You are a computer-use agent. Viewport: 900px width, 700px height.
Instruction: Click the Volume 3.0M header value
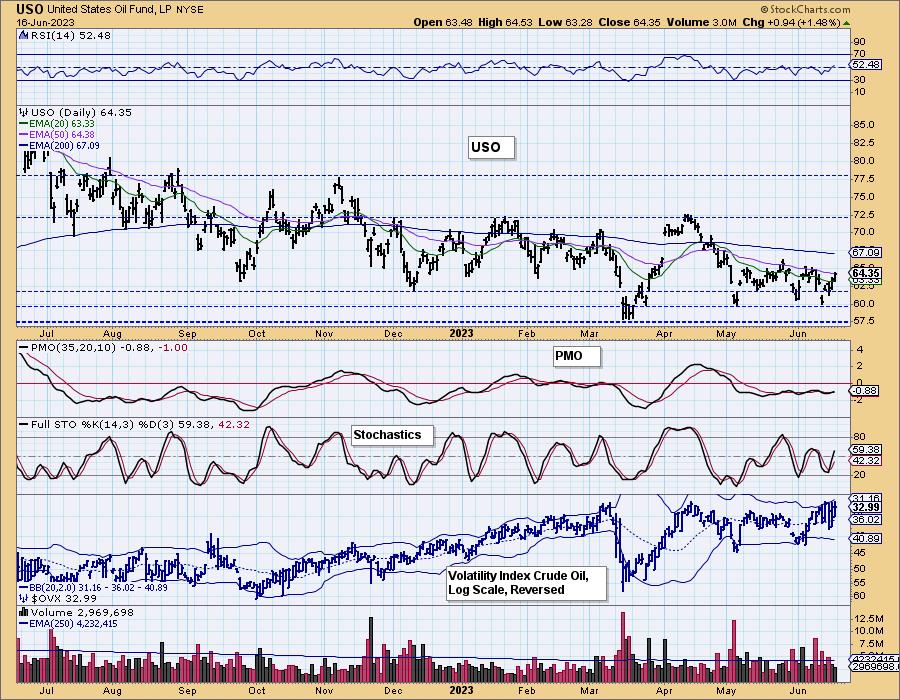click(x=701, y=22)
